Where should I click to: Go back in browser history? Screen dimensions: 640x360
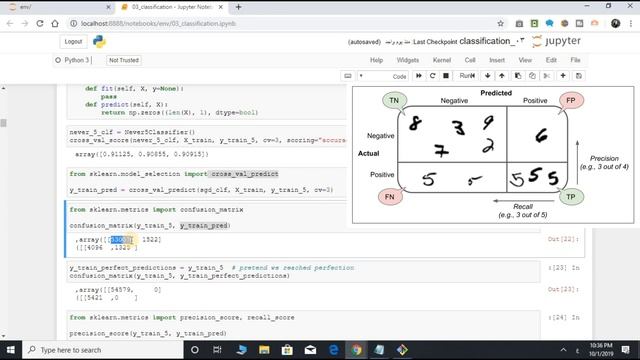10,24
